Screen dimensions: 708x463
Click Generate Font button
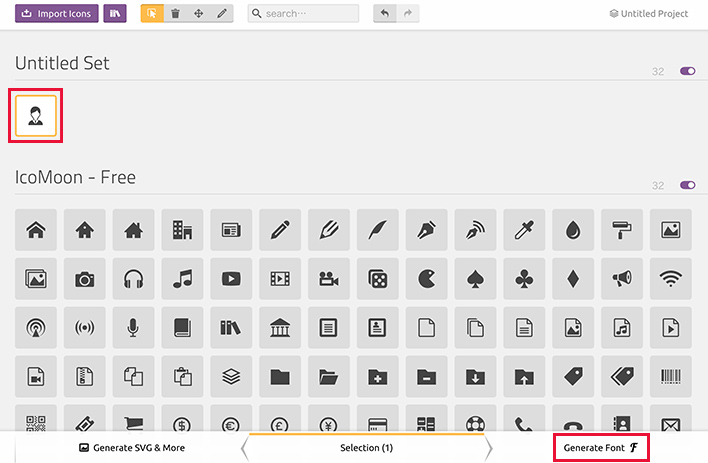point(601,448)
